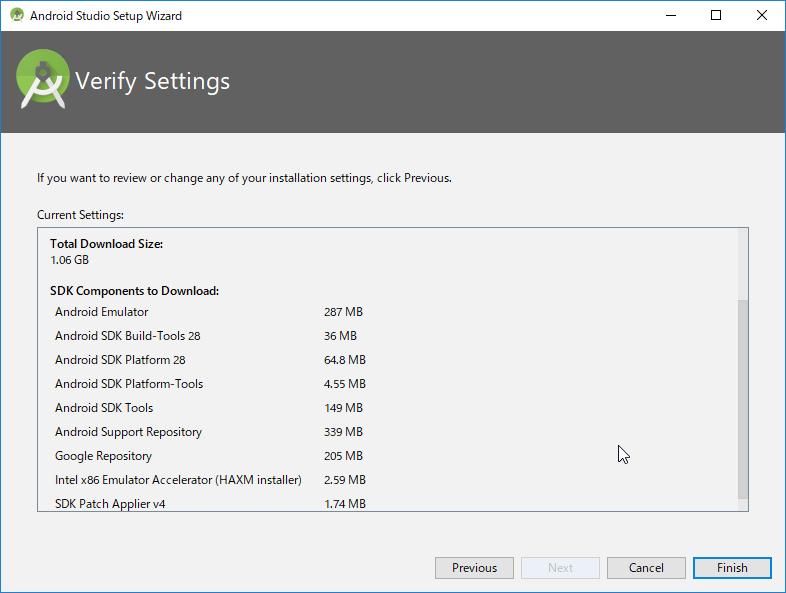Image resolution: width=786 pixels, height=593 pixels.
Task: Click the Current Settings label
Action: click(80, 215)
